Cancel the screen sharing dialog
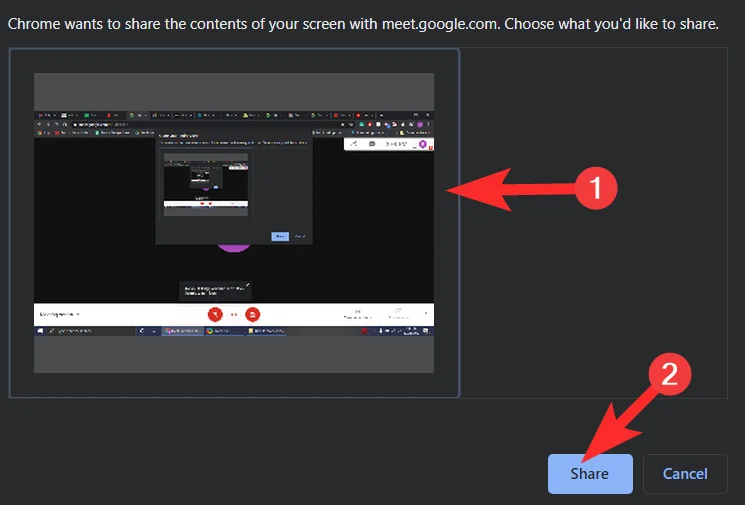Viewport: 745px width, 505px height. pyautogui.click(x=685, y=474)
